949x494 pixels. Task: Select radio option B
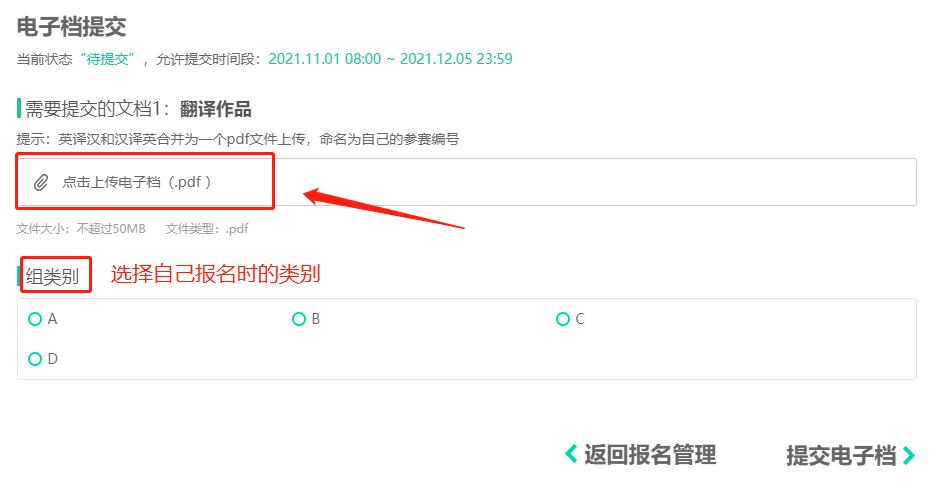[299, 319]
